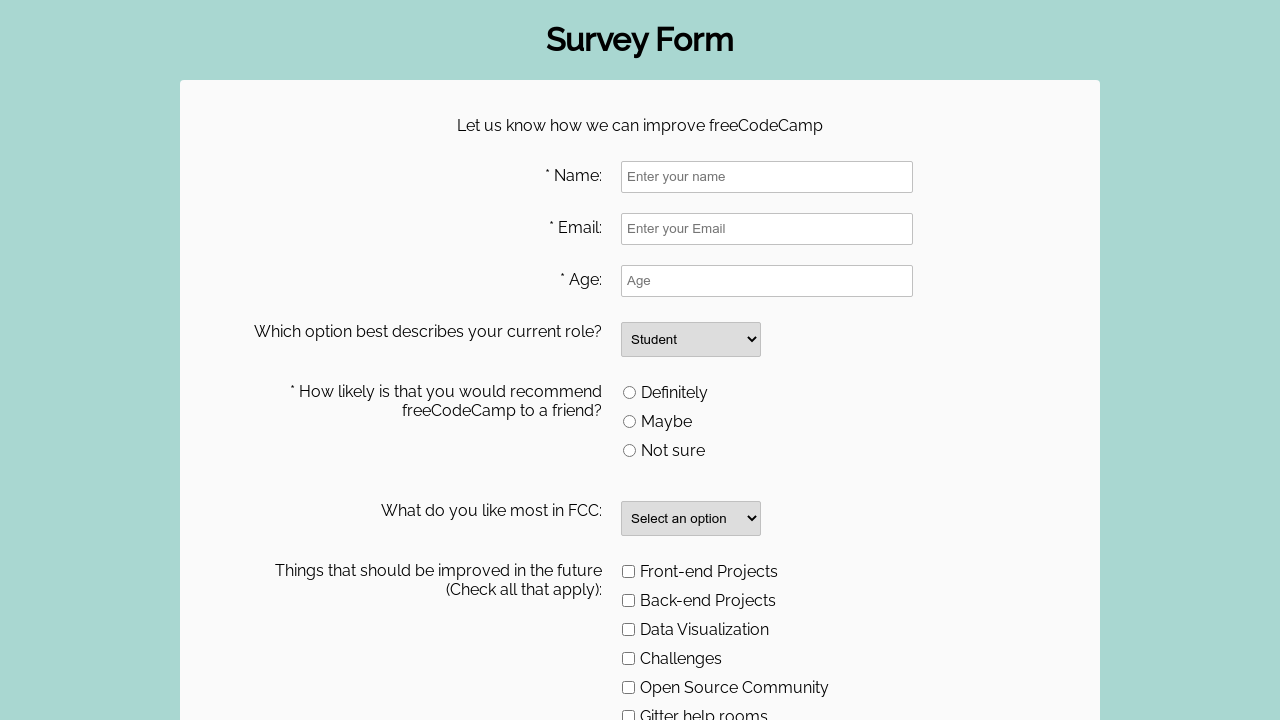Toggle the Open Source Community checkbox
The image size is (1280, 720).
pyautogui.click(x=628, y=688)
